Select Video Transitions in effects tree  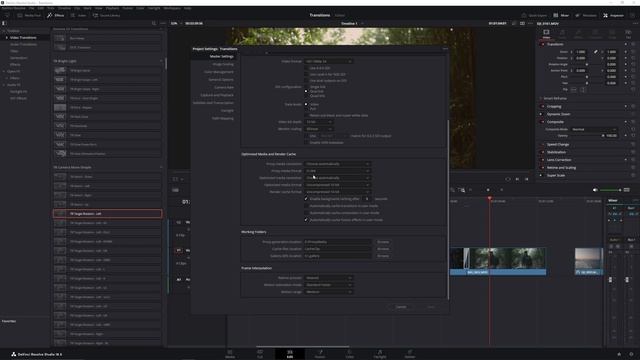23,38
